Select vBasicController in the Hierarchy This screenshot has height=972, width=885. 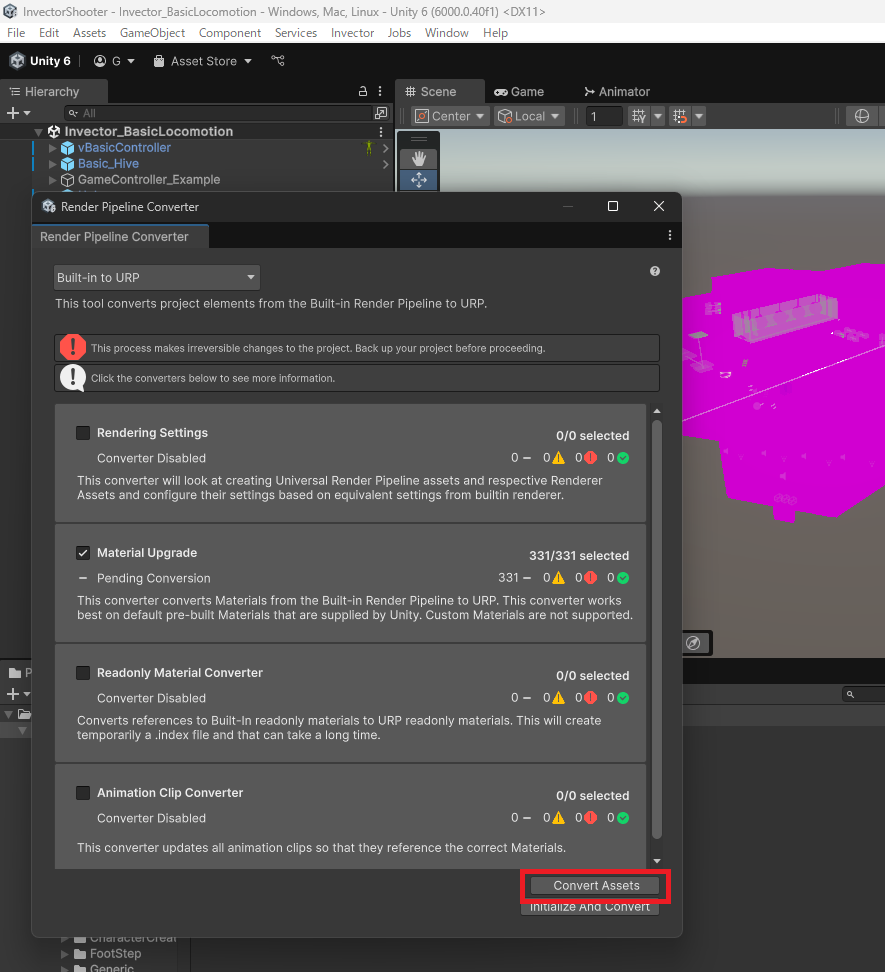point(124,148)
